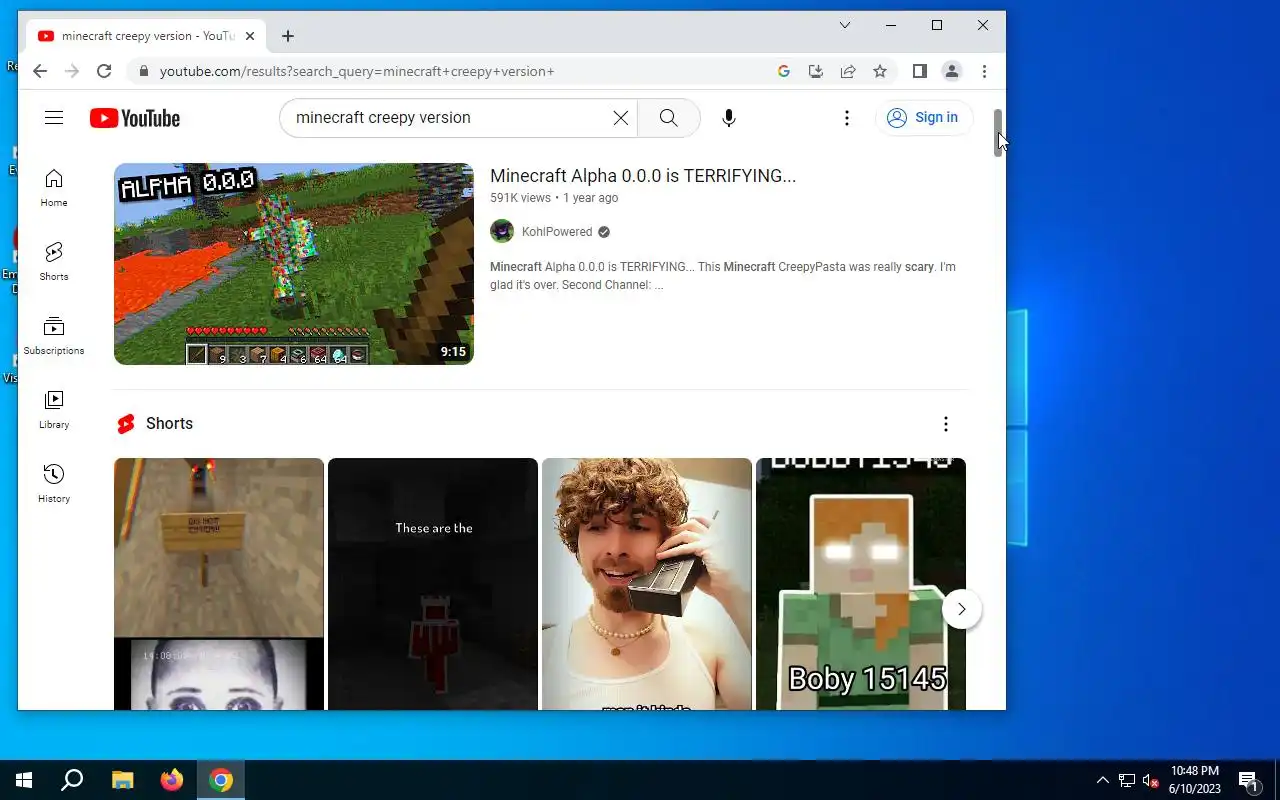Open YouTube settings three-dot menu
1280x800 pixels.
(x=847, y=118)
